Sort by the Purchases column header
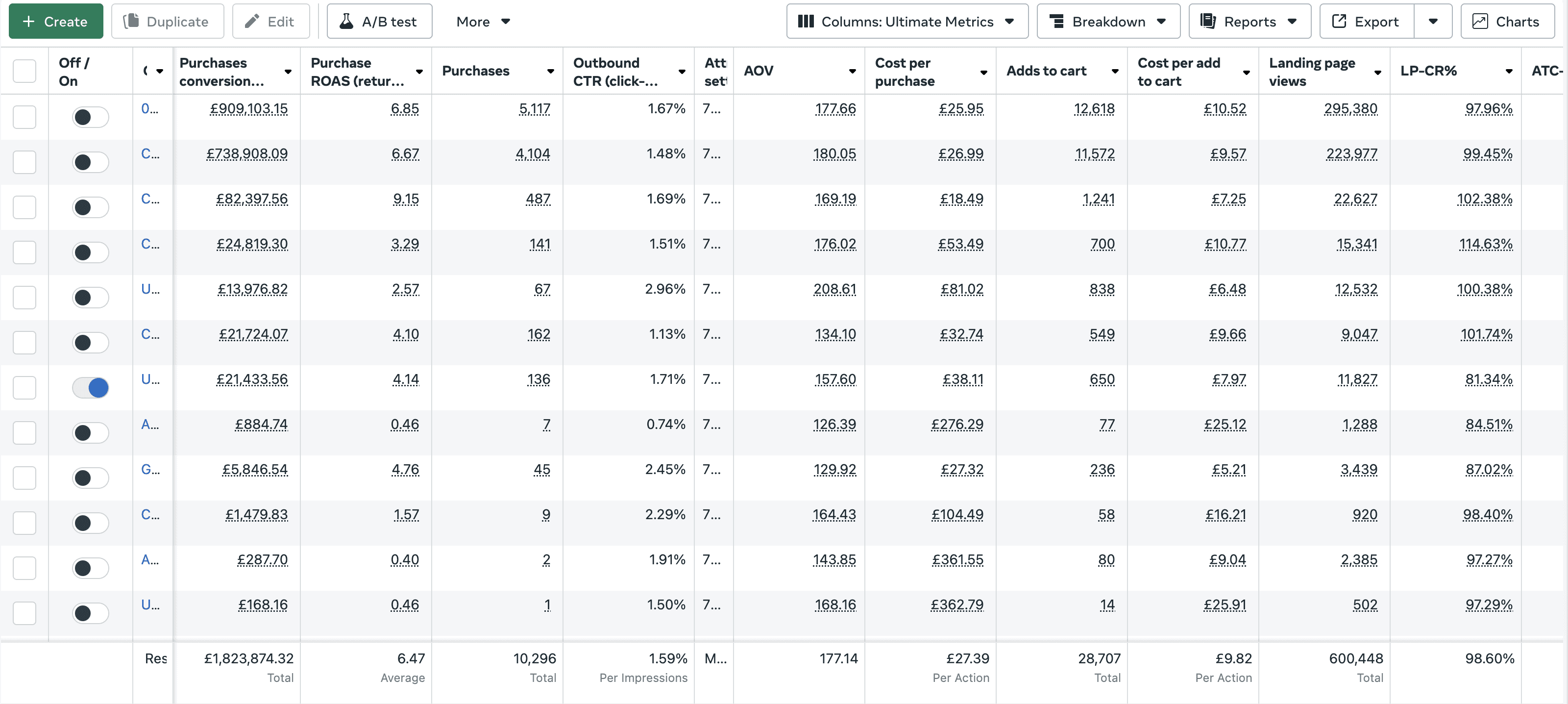The image size is (1568, 704). pos(475,71)
